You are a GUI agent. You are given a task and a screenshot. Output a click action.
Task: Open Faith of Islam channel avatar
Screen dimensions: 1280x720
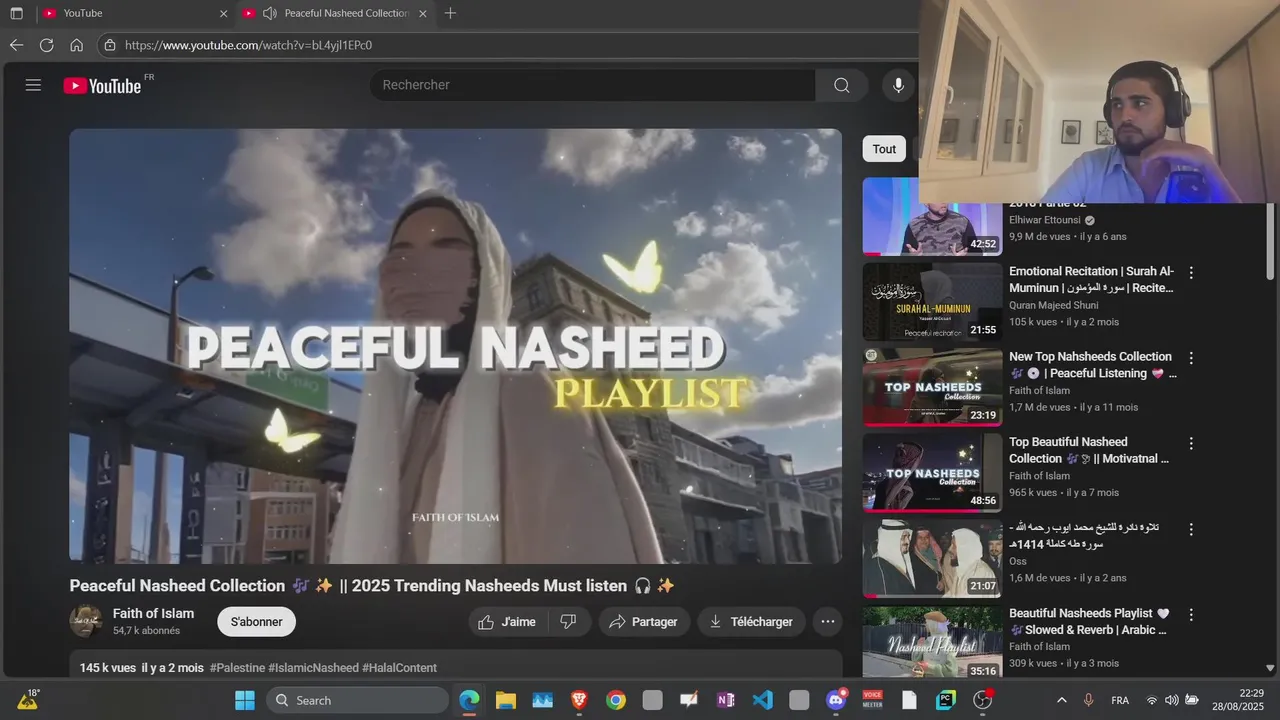pos(86,621)
